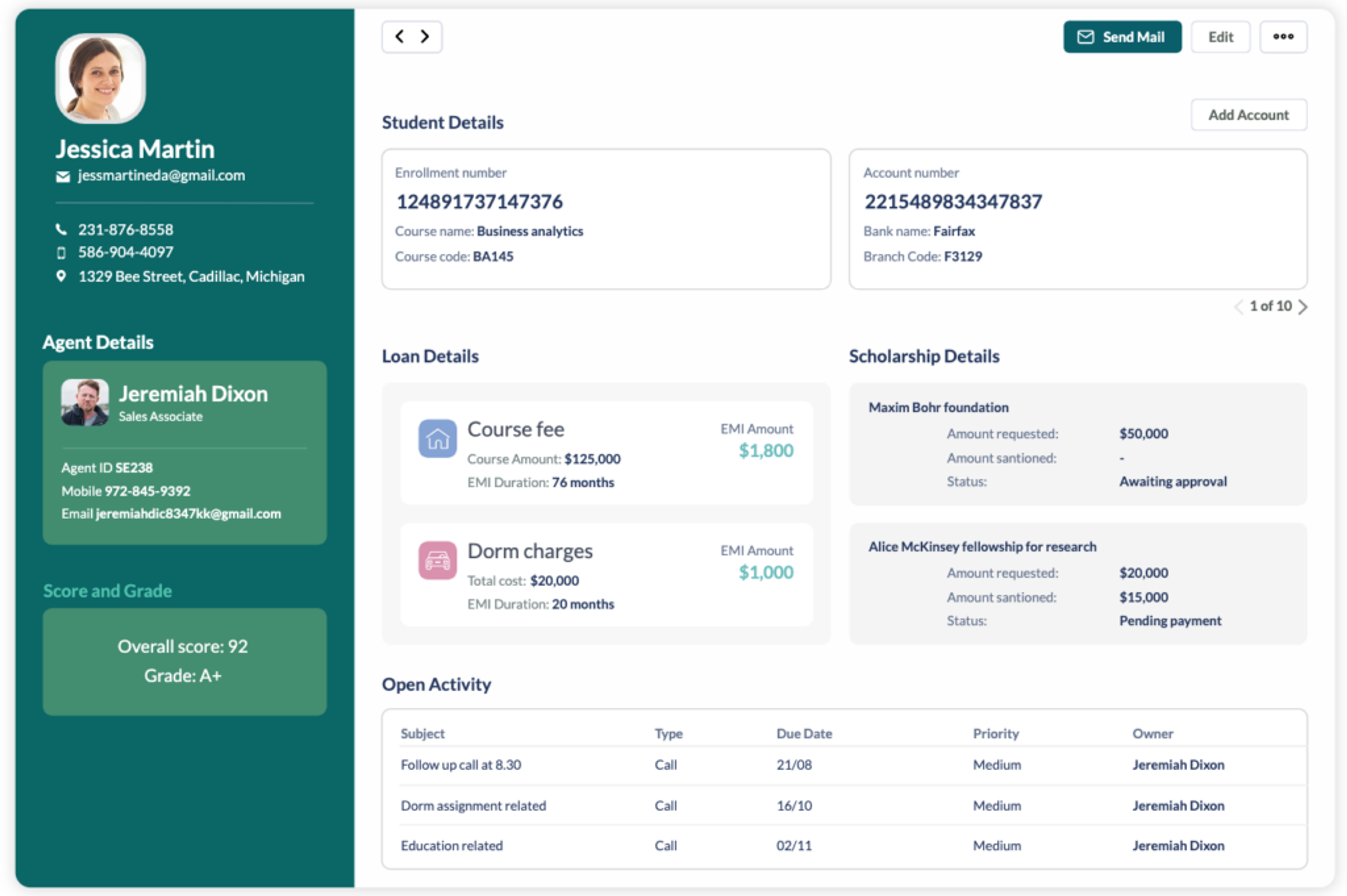Image resolution: width=1347 pixels, height=896 pixels.
Task: Click the location pin icon by Bee Street address
Action: point(61,276)
